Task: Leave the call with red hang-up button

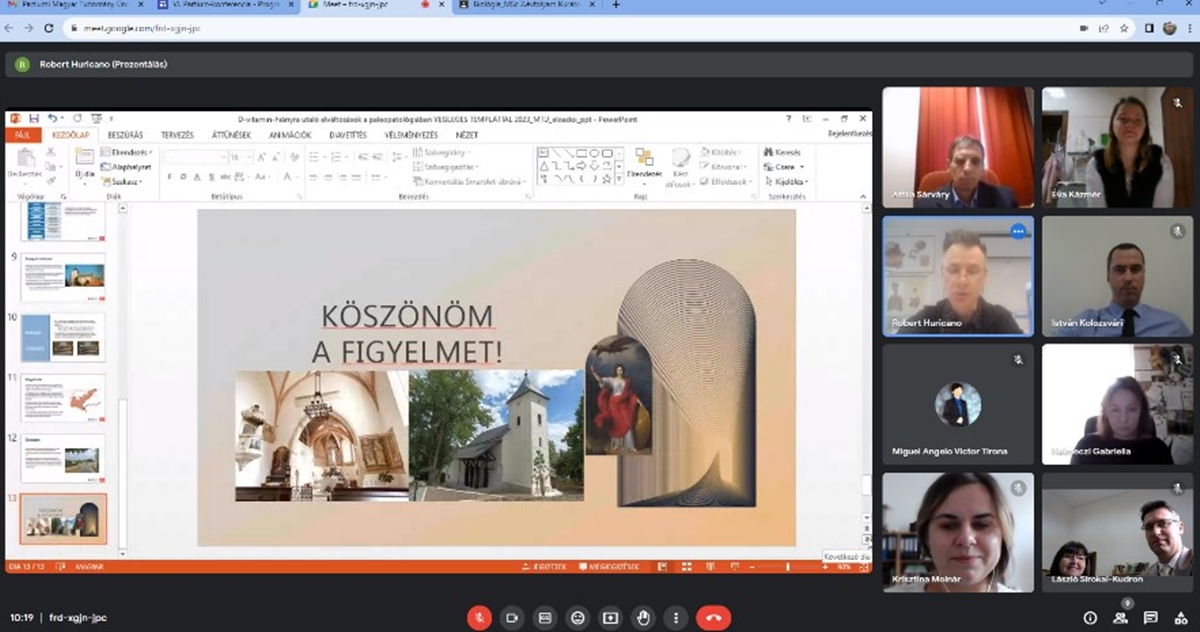Action: (x=713, y=617)
